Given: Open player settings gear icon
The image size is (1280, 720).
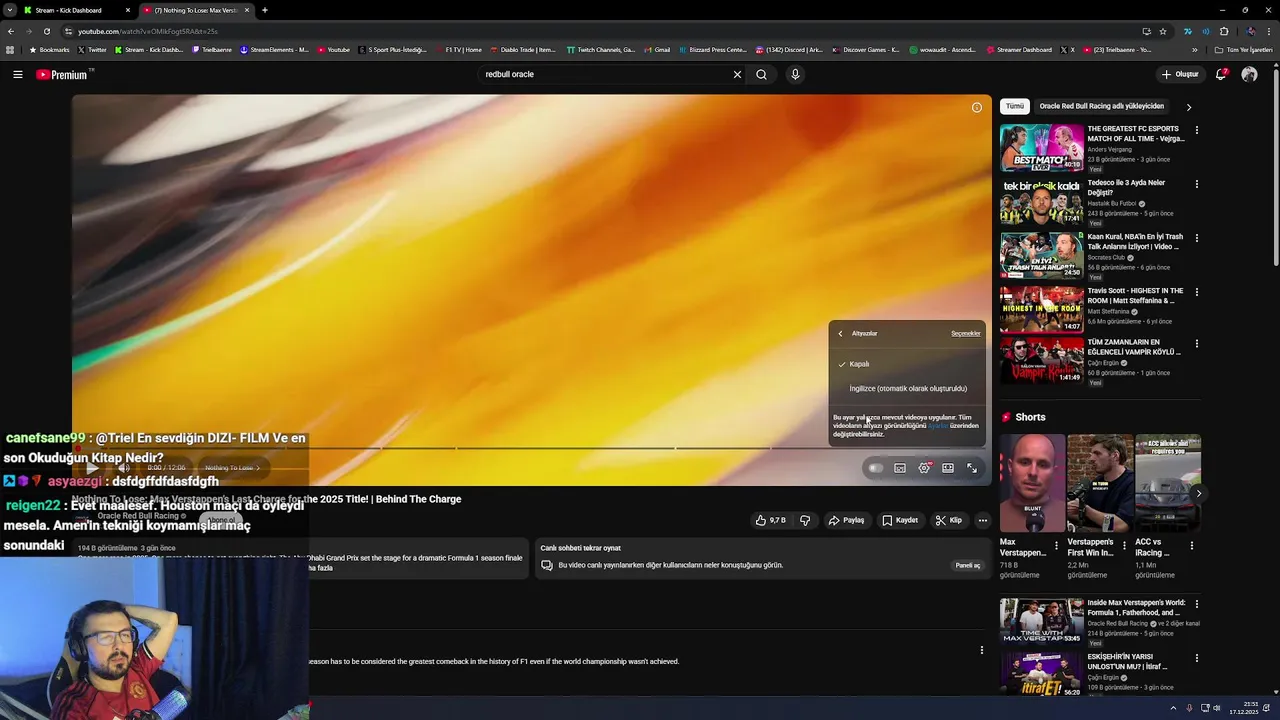Looking at the screenshot, I should coord(924,468).
